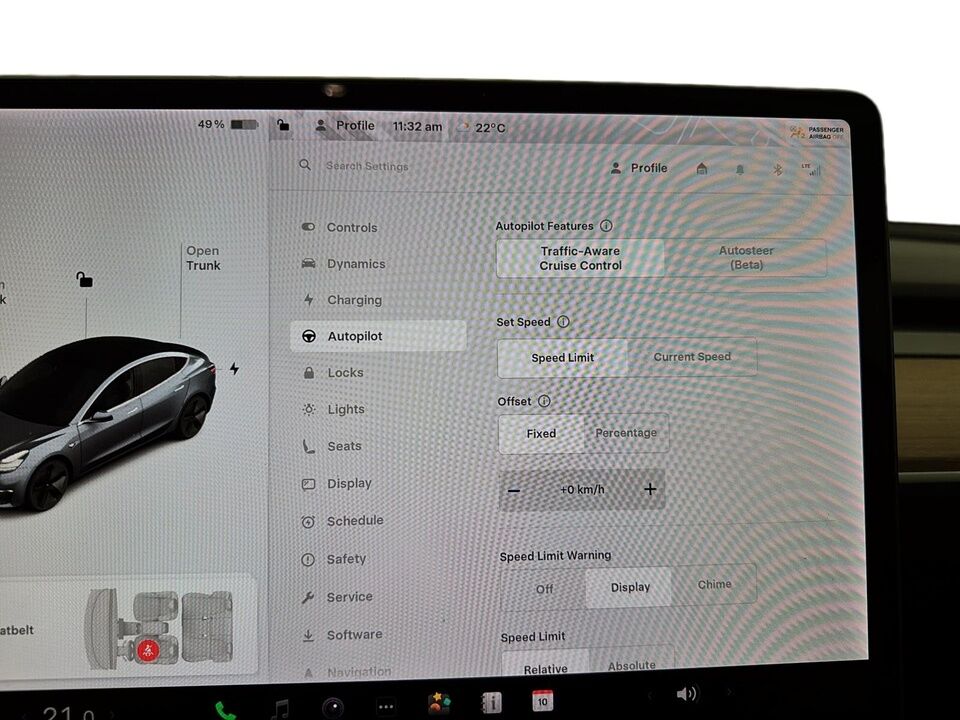Tap the Autopilot steering wheel icon
Viewport: 960px width, 720px height.
coord(309,336)
